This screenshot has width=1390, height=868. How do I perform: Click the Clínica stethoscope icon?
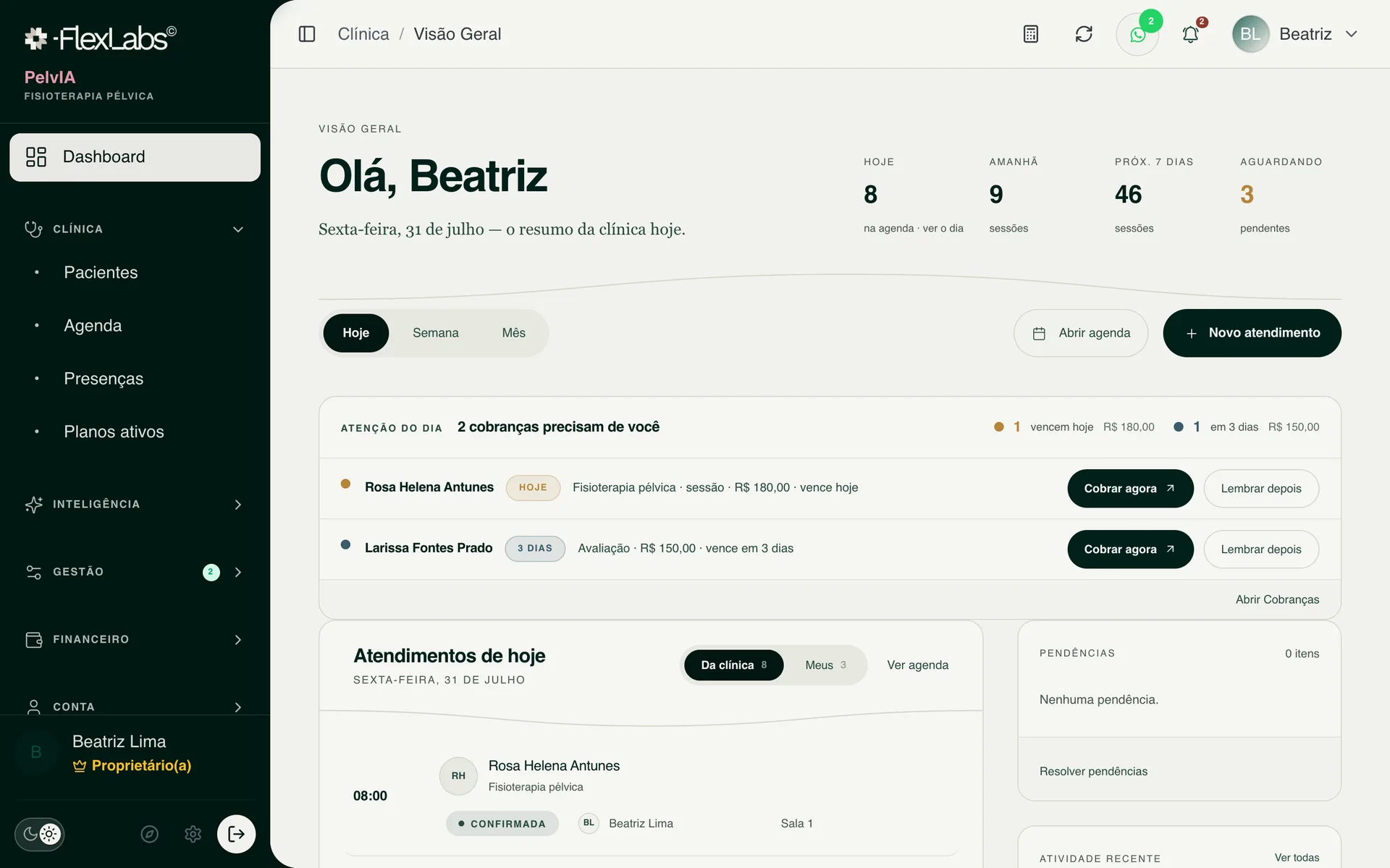[x=33, y=229]
